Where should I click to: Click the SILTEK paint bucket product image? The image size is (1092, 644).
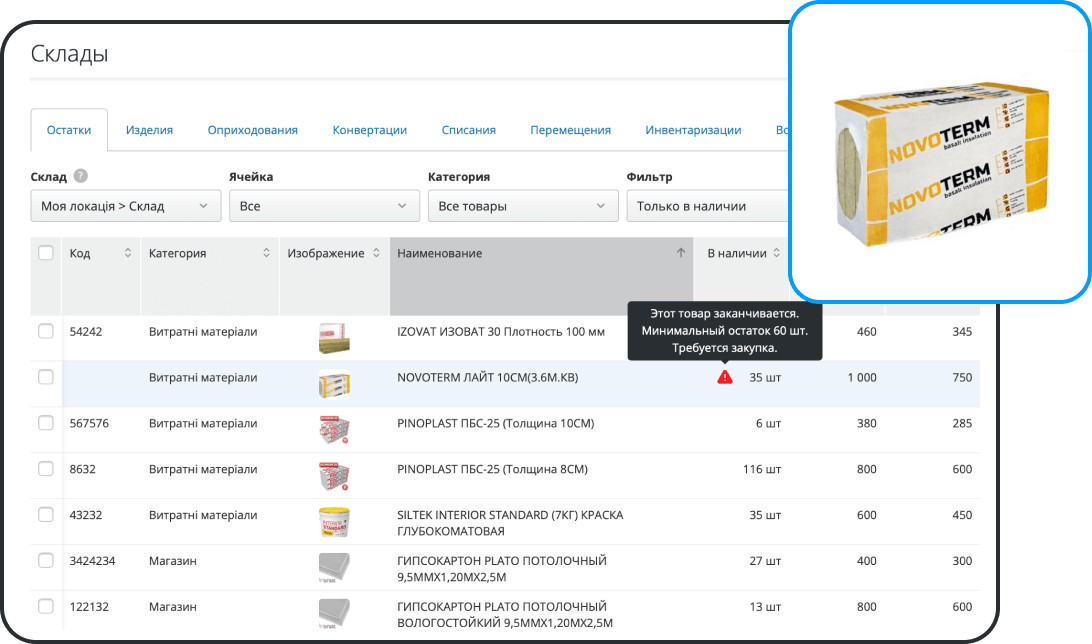334,521
